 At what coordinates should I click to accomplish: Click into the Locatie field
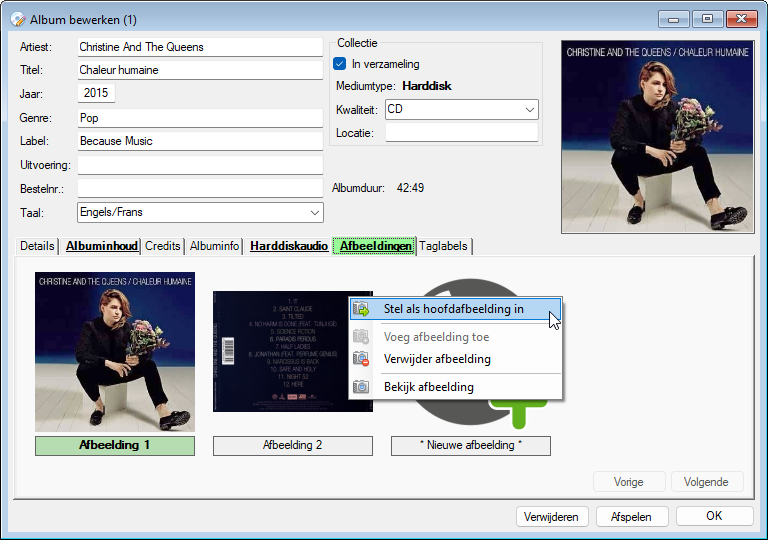point(461,133)
